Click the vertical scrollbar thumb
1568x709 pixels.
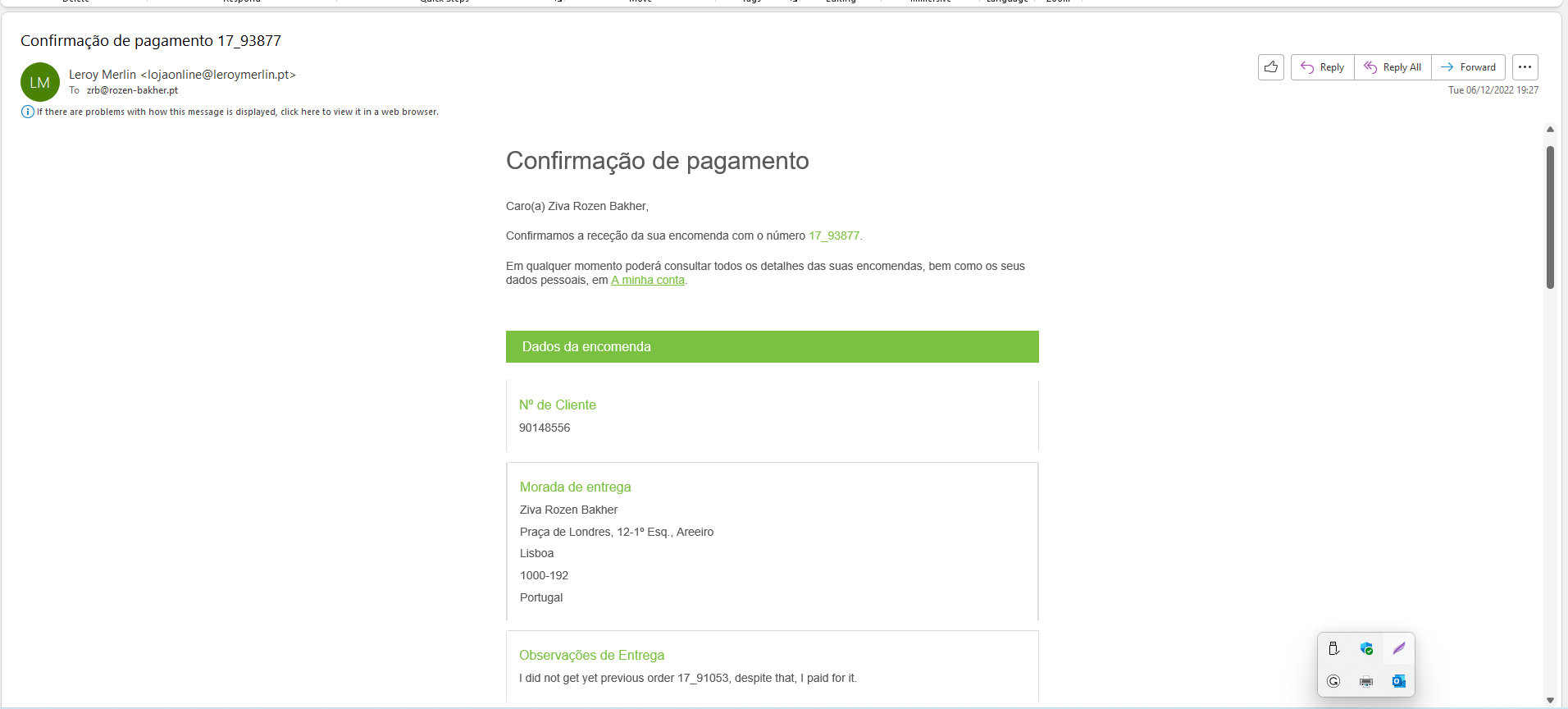click(1550, 217)
